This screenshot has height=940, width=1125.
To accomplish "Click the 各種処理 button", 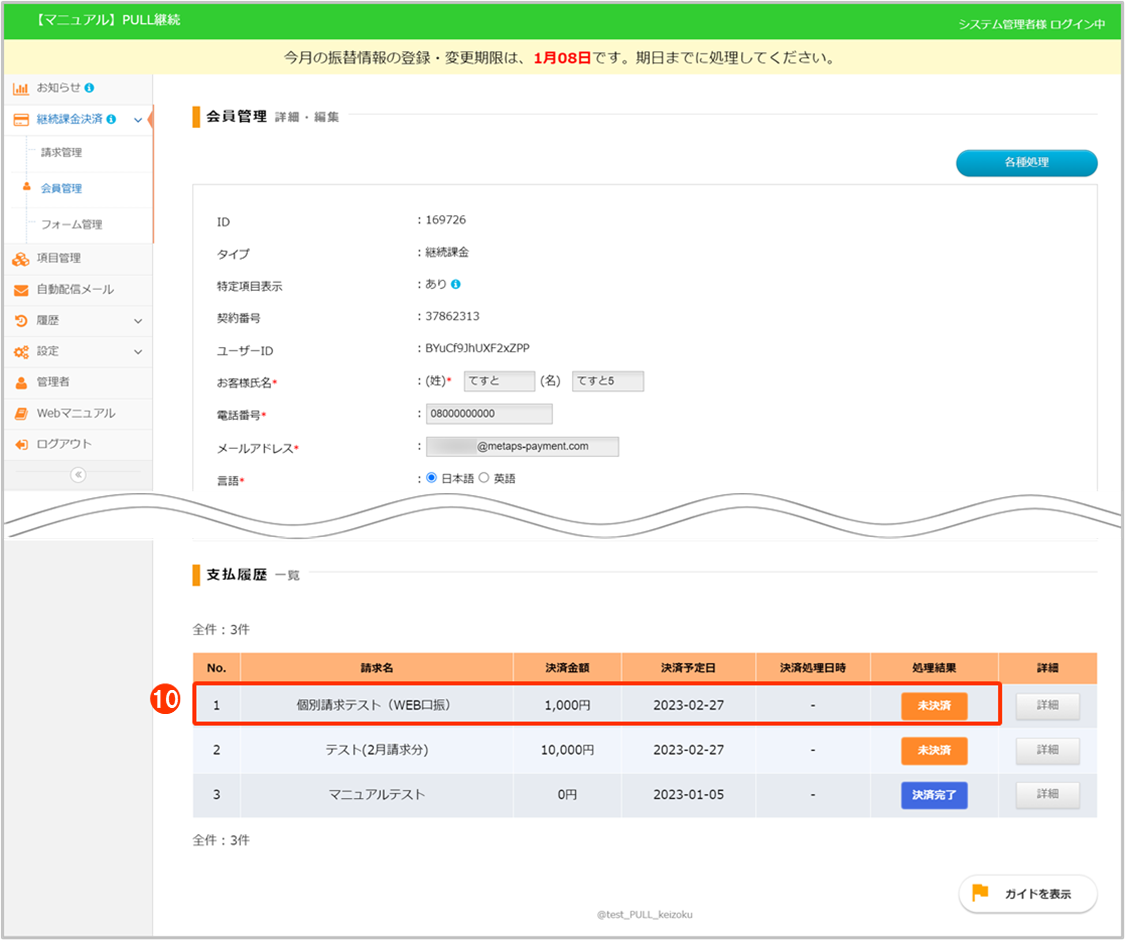I will coord(1026,162).
